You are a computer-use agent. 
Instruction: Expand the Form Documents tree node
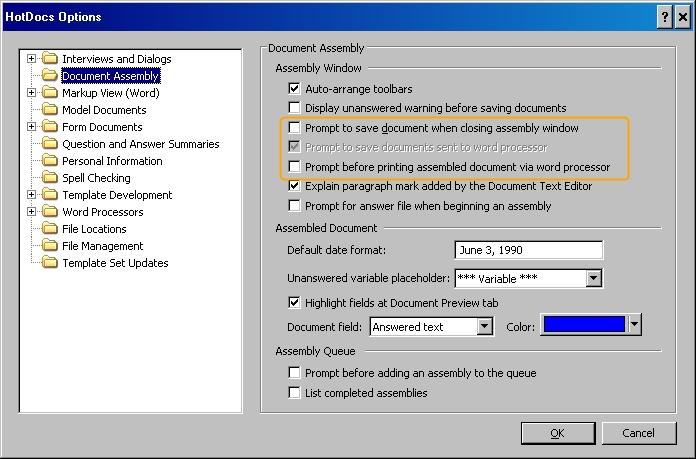click(31, 127)
